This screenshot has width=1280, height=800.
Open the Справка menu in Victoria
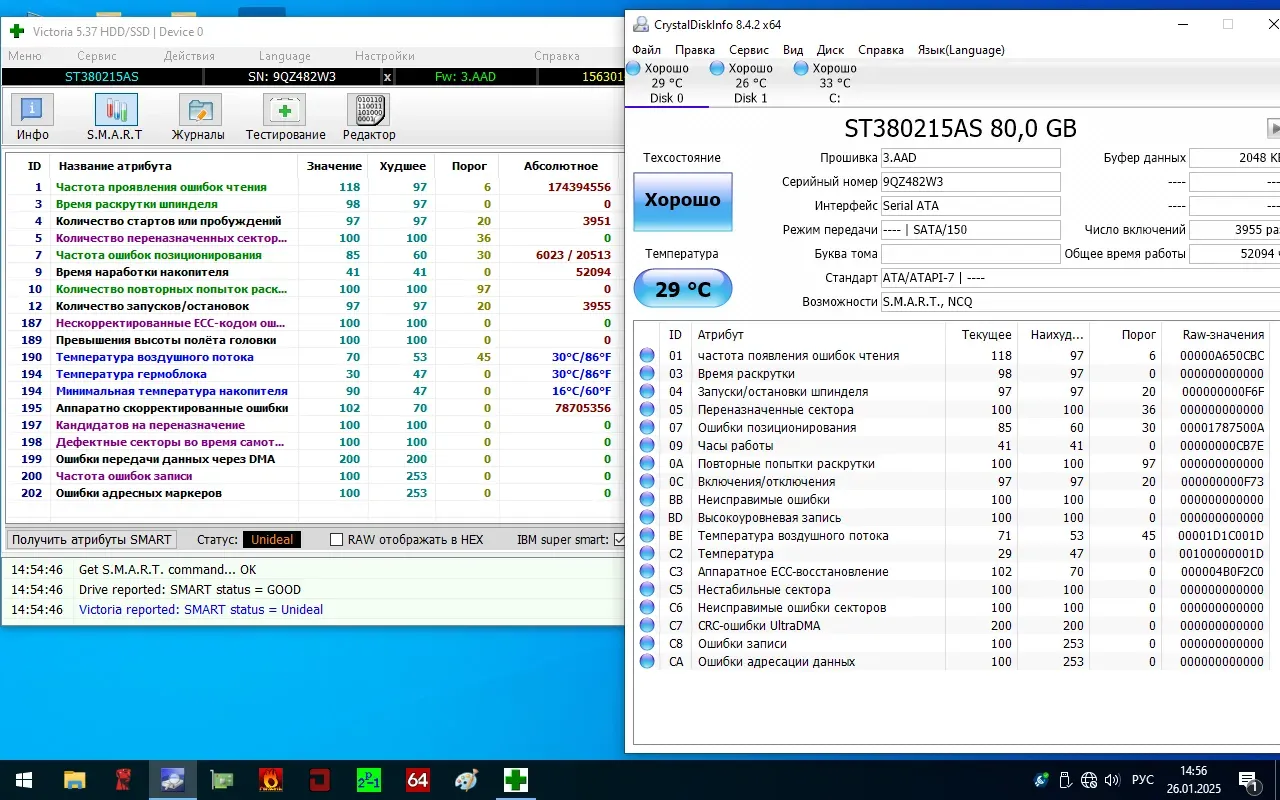point(557,56)
